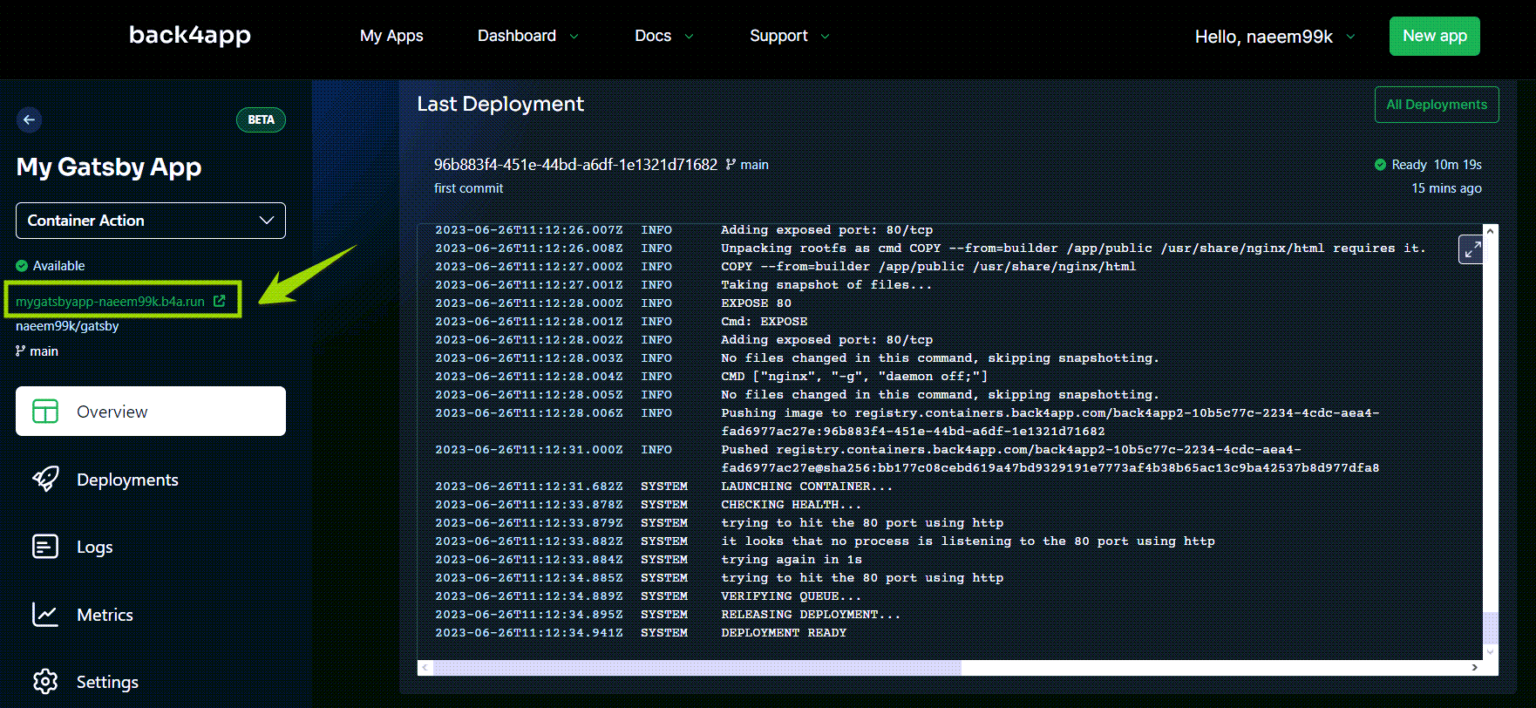
Task: Go to My Apps in top navigation
Action: [x=391, y=36]
